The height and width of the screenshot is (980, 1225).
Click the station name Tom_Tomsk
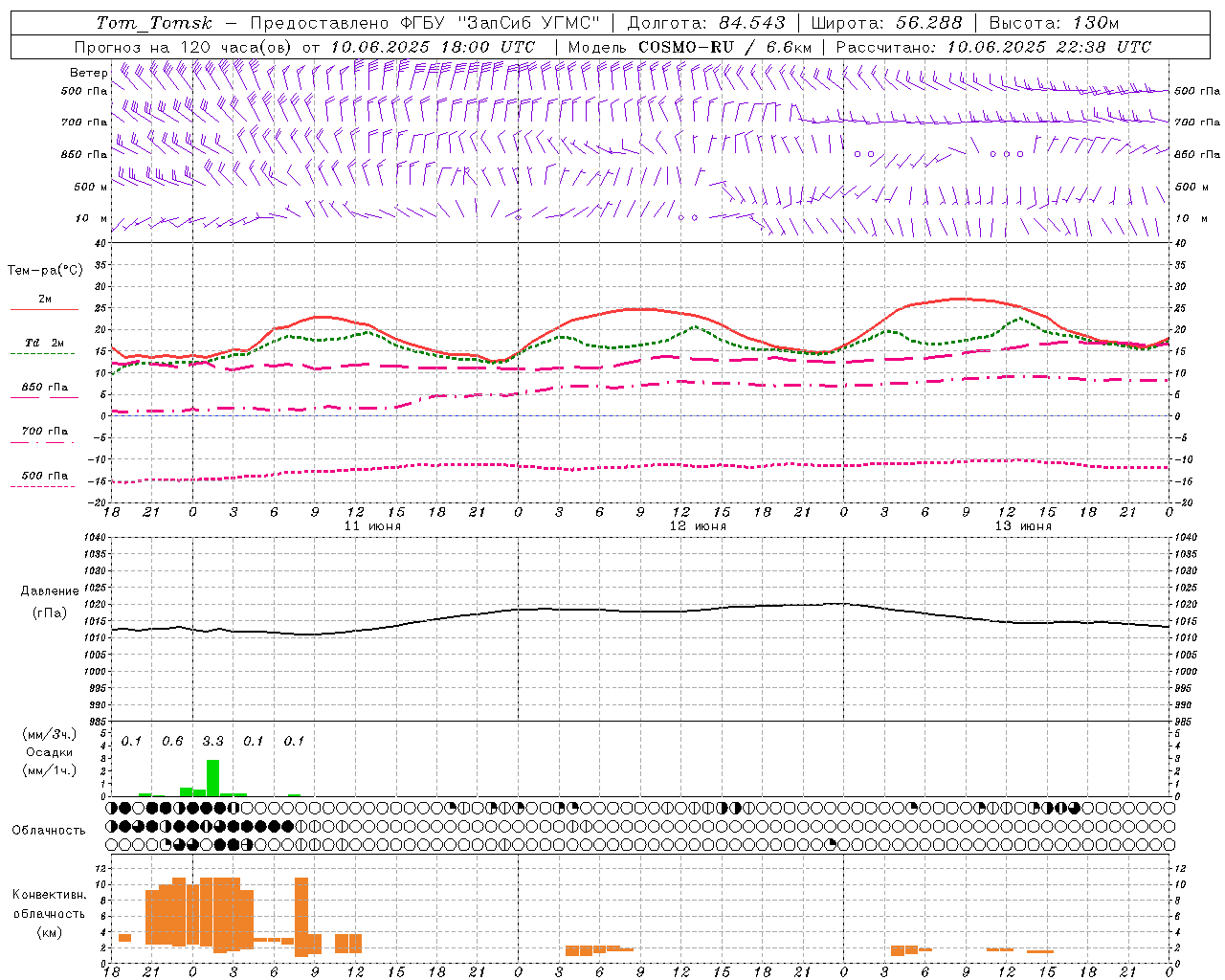pyautogui.click(x=154, y=23)
